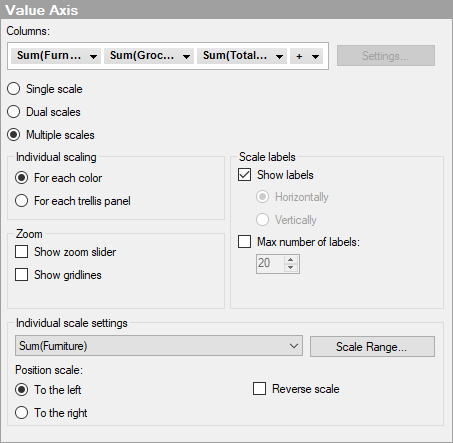The image size is (453, 443).
Task: Click the max labels number field showing 20
Action: point(270,264)
